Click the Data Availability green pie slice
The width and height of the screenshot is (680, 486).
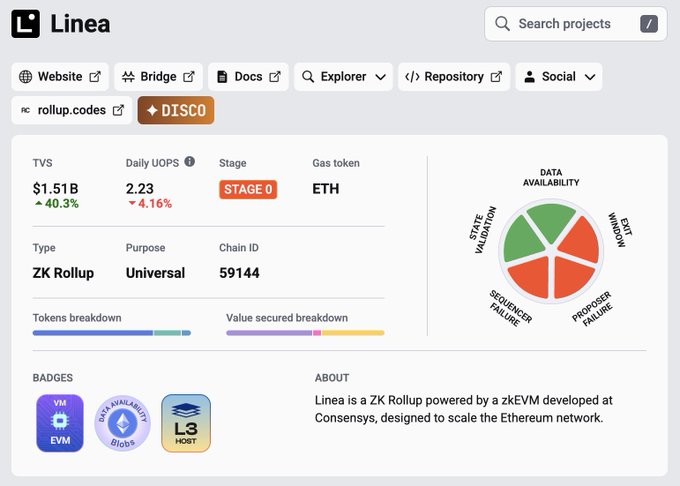(551, 220)
